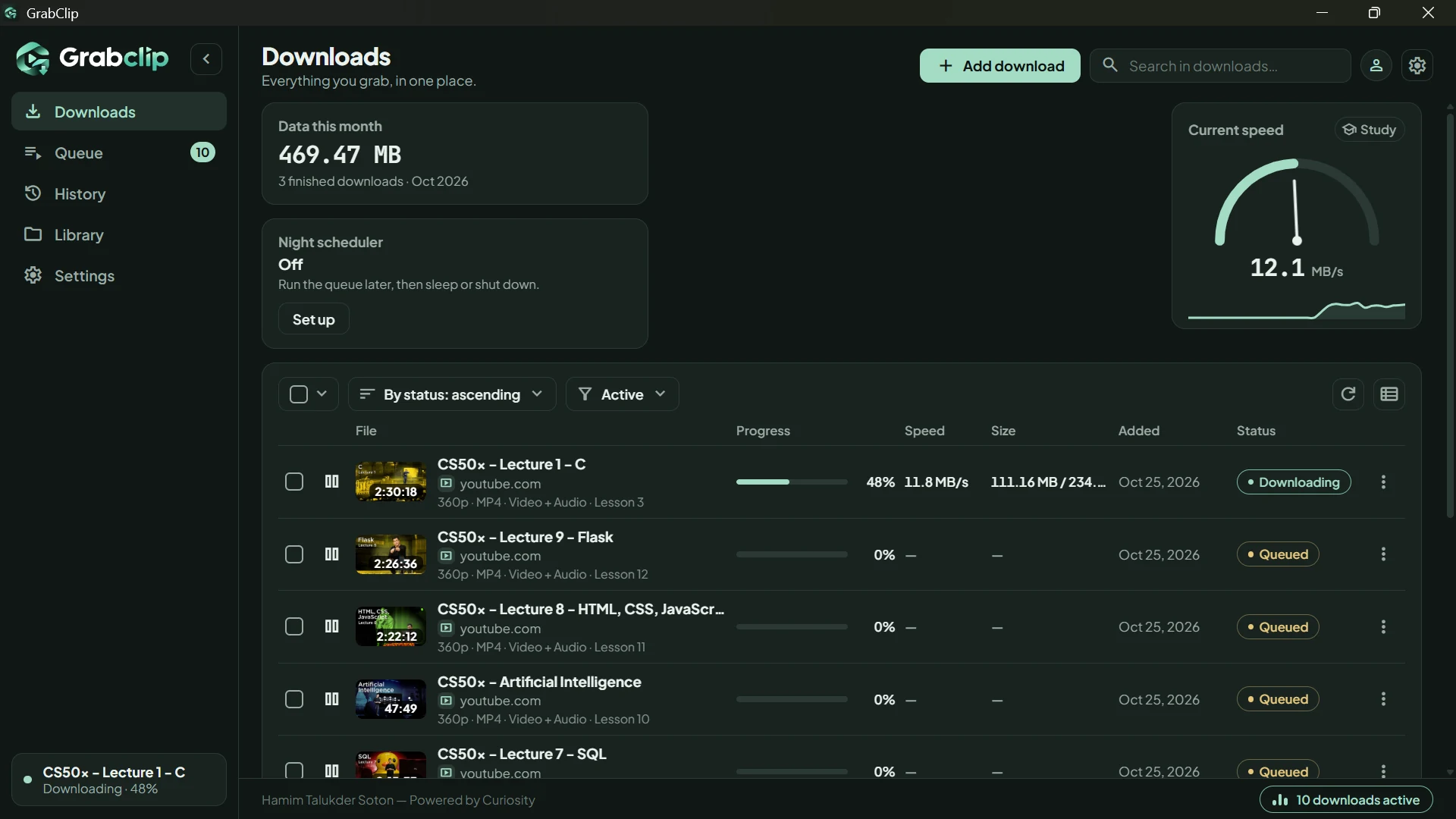1456x819 pixels.
Task: Open more options for Lecture 8 row
Action: tap(1383, 626)
